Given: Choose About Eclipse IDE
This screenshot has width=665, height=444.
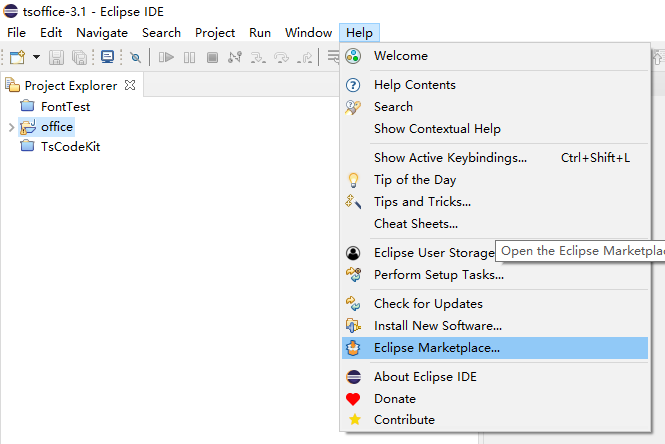Looking at the screenshot, I should 495,377.
